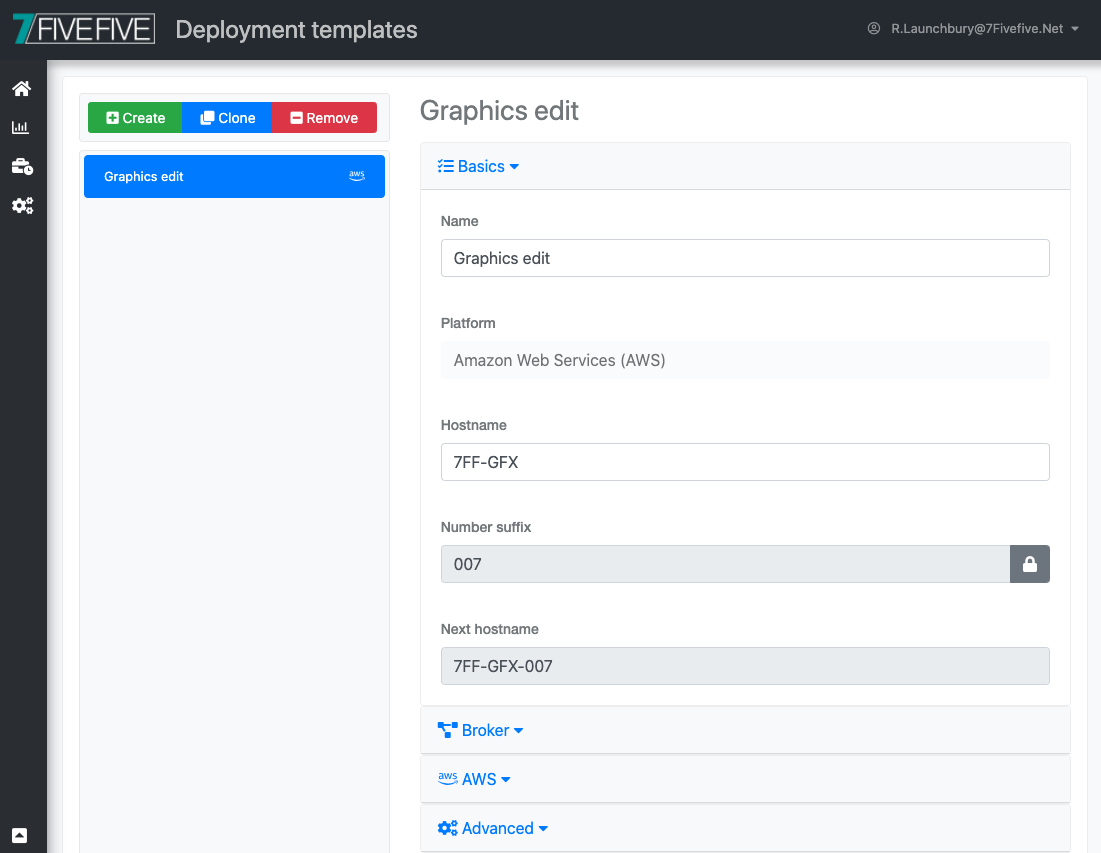Viewport: 1101px width, 853px height.
Task: Click the Basics section list icon
Action: click(446, 166)
